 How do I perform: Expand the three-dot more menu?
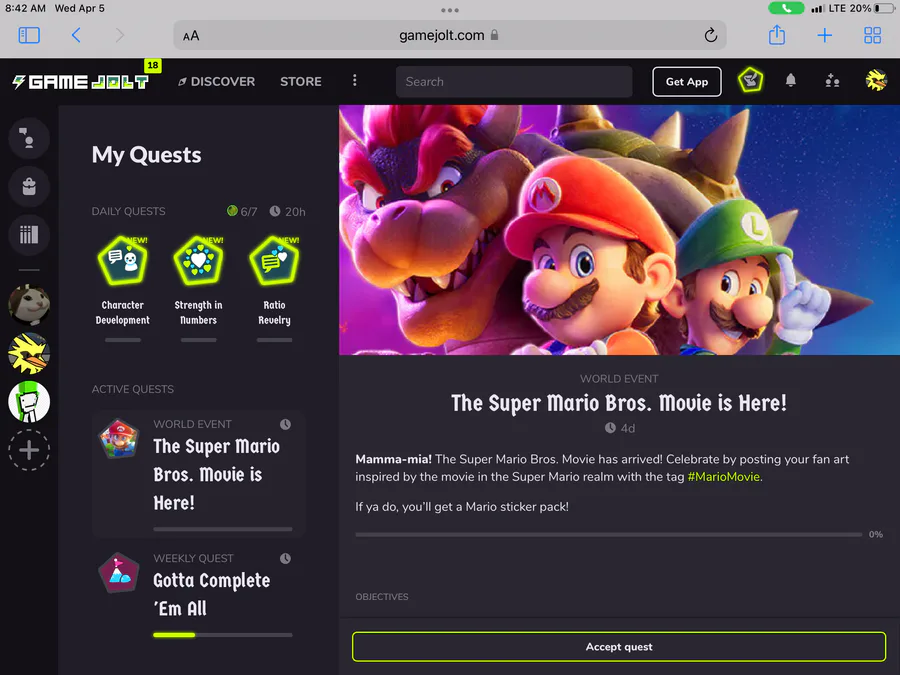pyautogui.click(x=355, y=80)
